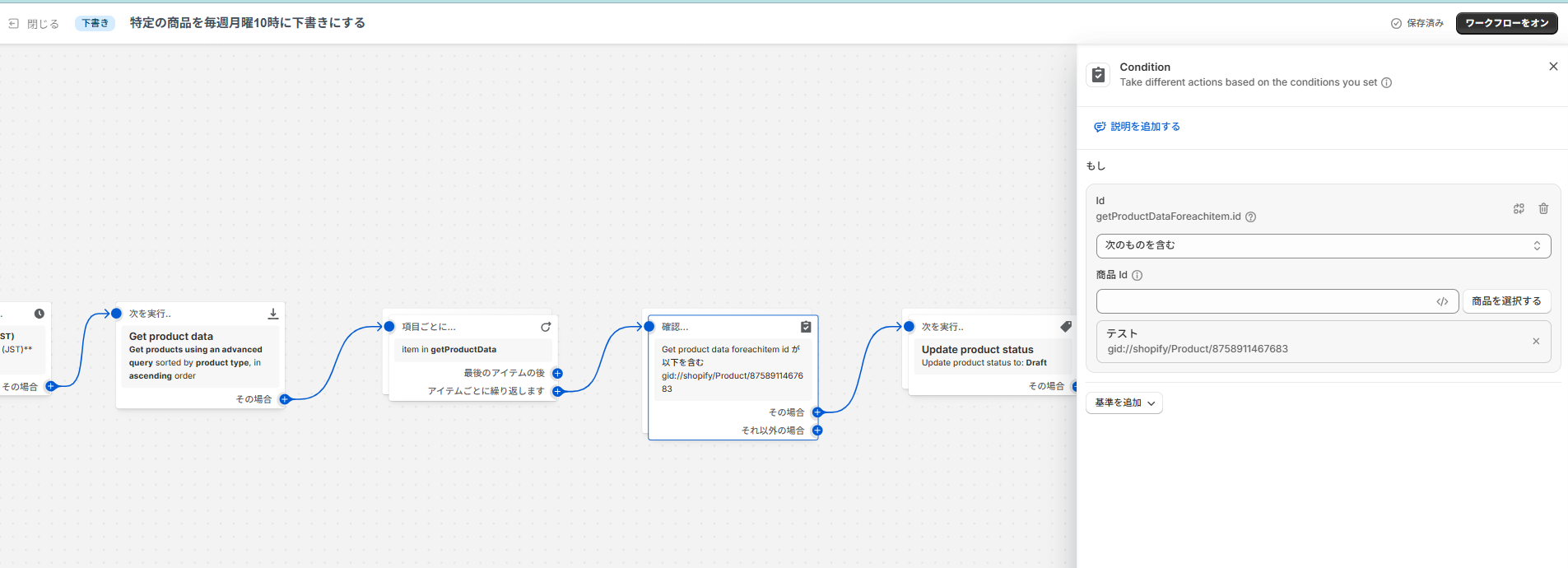Remove the テスト product with X icon
This screenshot has width=1568, height=568.
1536,341
